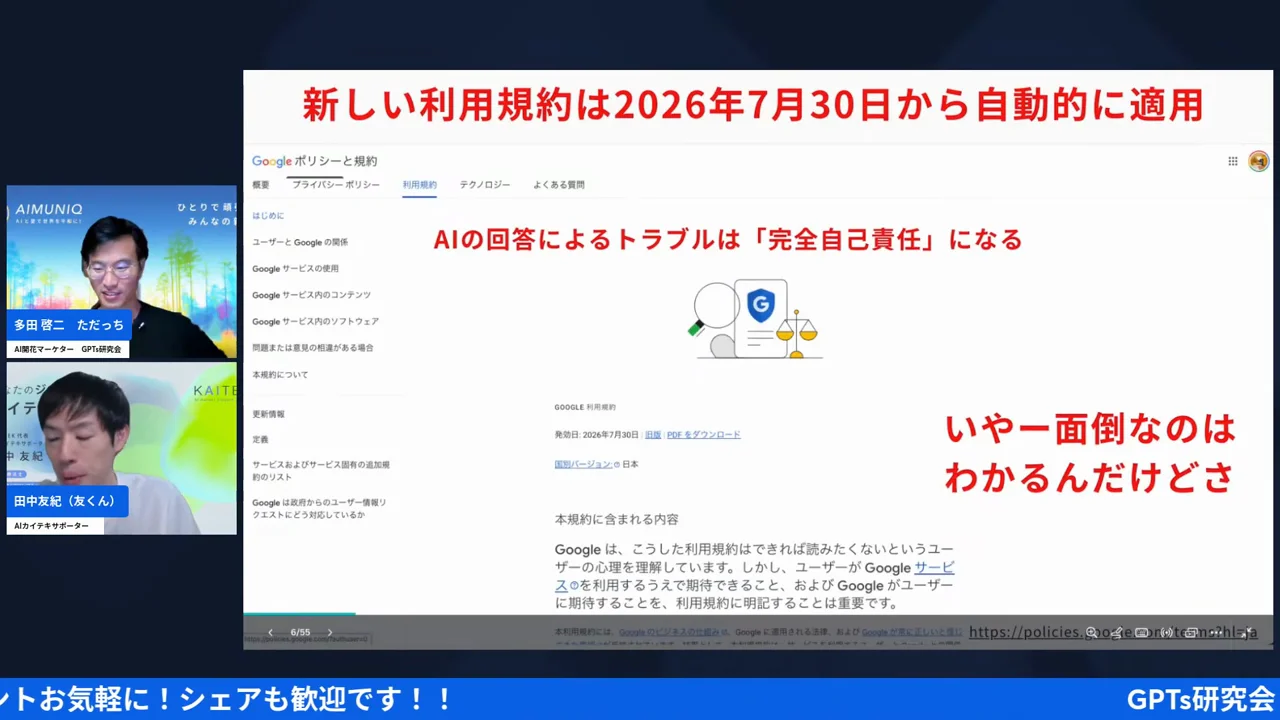Select the 利用規約 tab
This screenshot has width=1280, height=720.
[x=420, y=185]
